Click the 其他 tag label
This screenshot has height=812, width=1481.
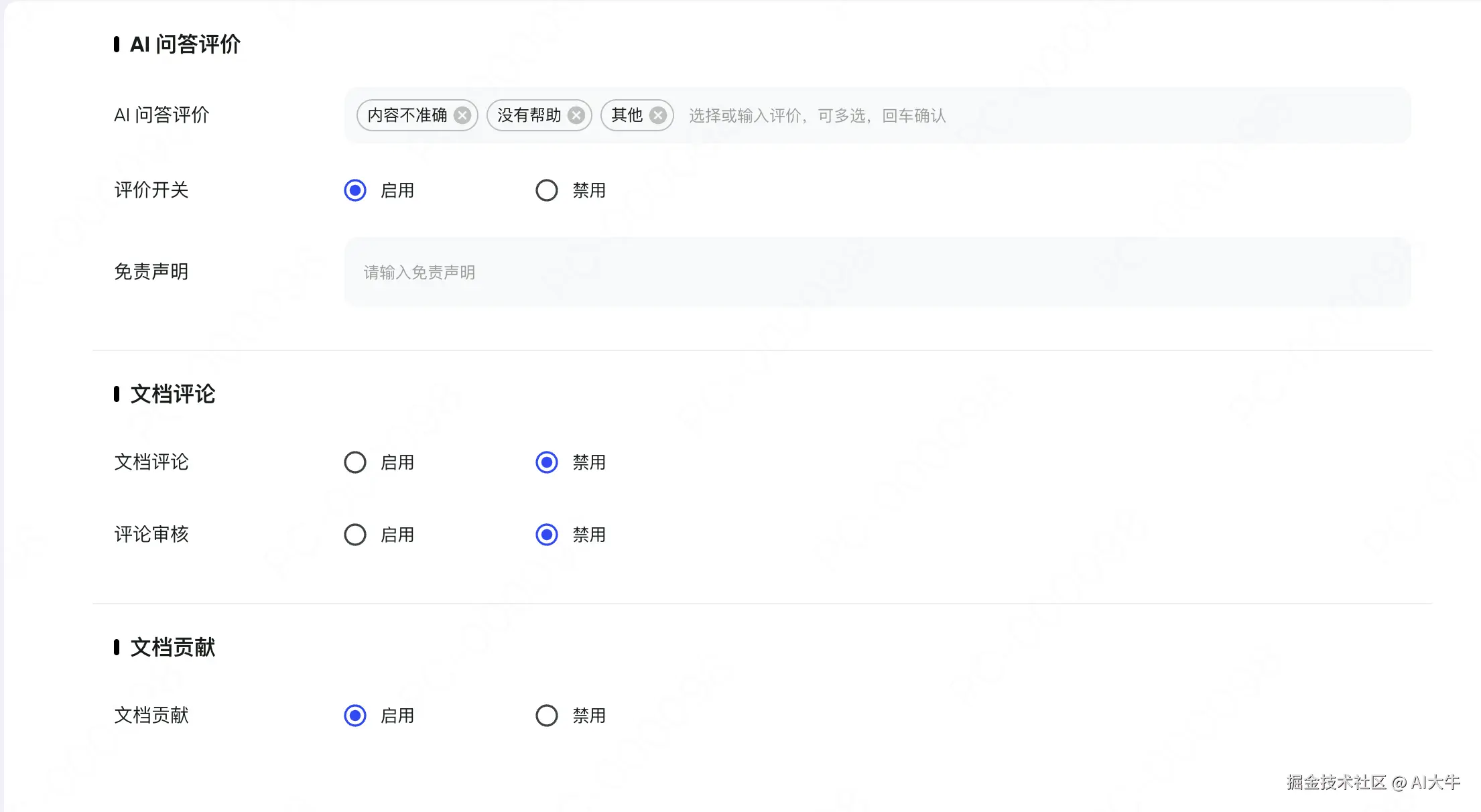pyautogui.click(x=627, y=115)
